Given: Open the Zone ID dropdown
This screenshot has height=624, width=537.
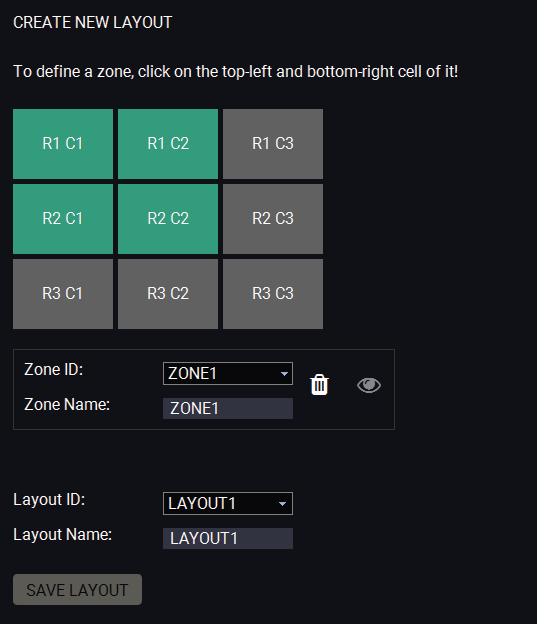Looking at the screenshot, I should click(x=228, y=373).
